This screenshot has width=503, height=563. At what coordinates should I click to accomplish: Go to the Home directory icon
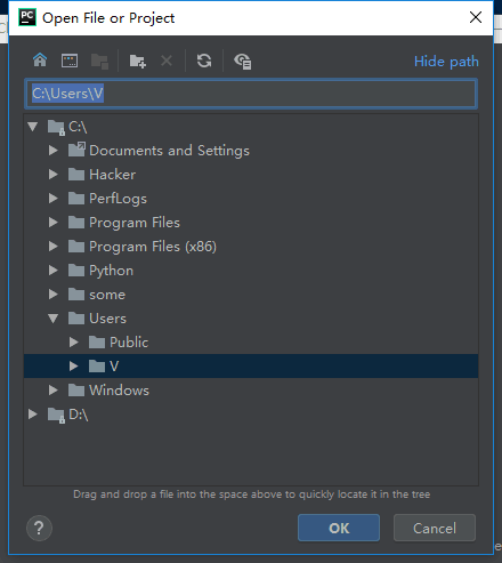click(x=40, y=60)
